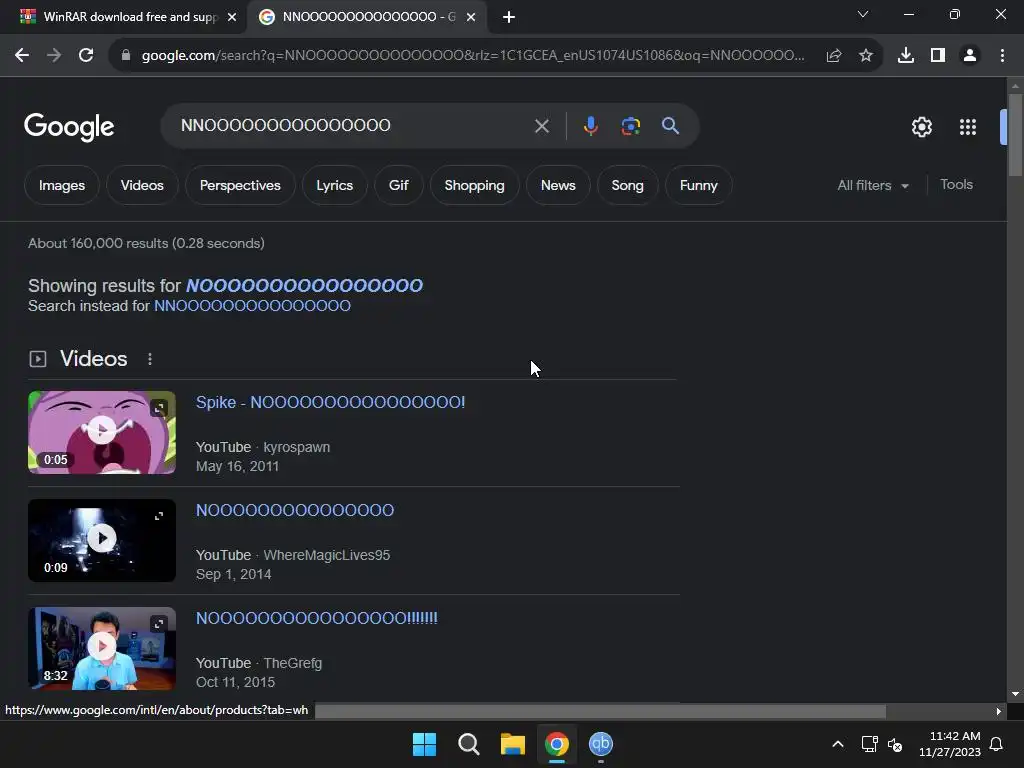
Task: Open Windows taskbar search
Action: pyautogui.click(x=468, y=744)
